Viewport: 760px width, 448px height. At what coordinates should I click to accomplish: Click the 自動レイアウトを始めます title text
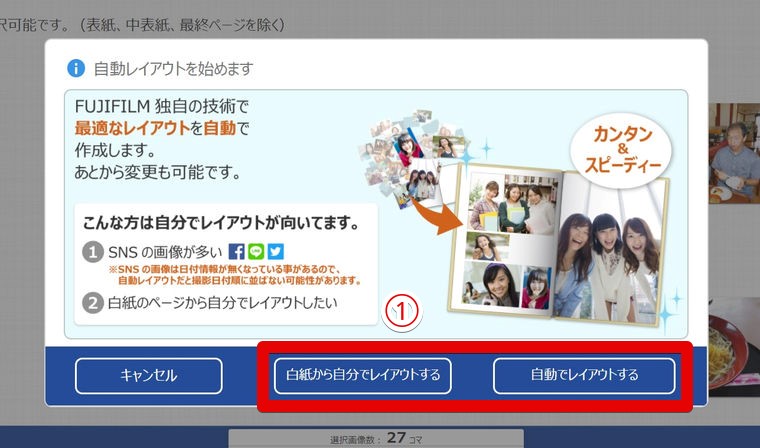point(174,69)
